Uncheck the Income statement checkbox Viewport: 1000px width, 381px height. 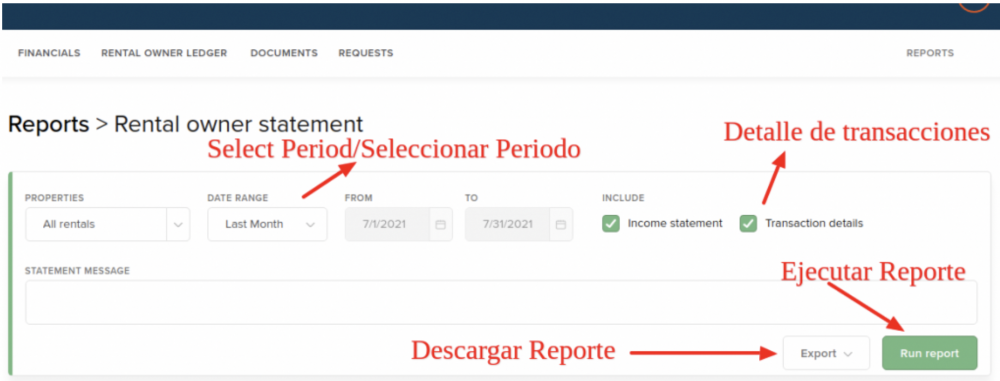pyautogui.click(x=611, y=223)
